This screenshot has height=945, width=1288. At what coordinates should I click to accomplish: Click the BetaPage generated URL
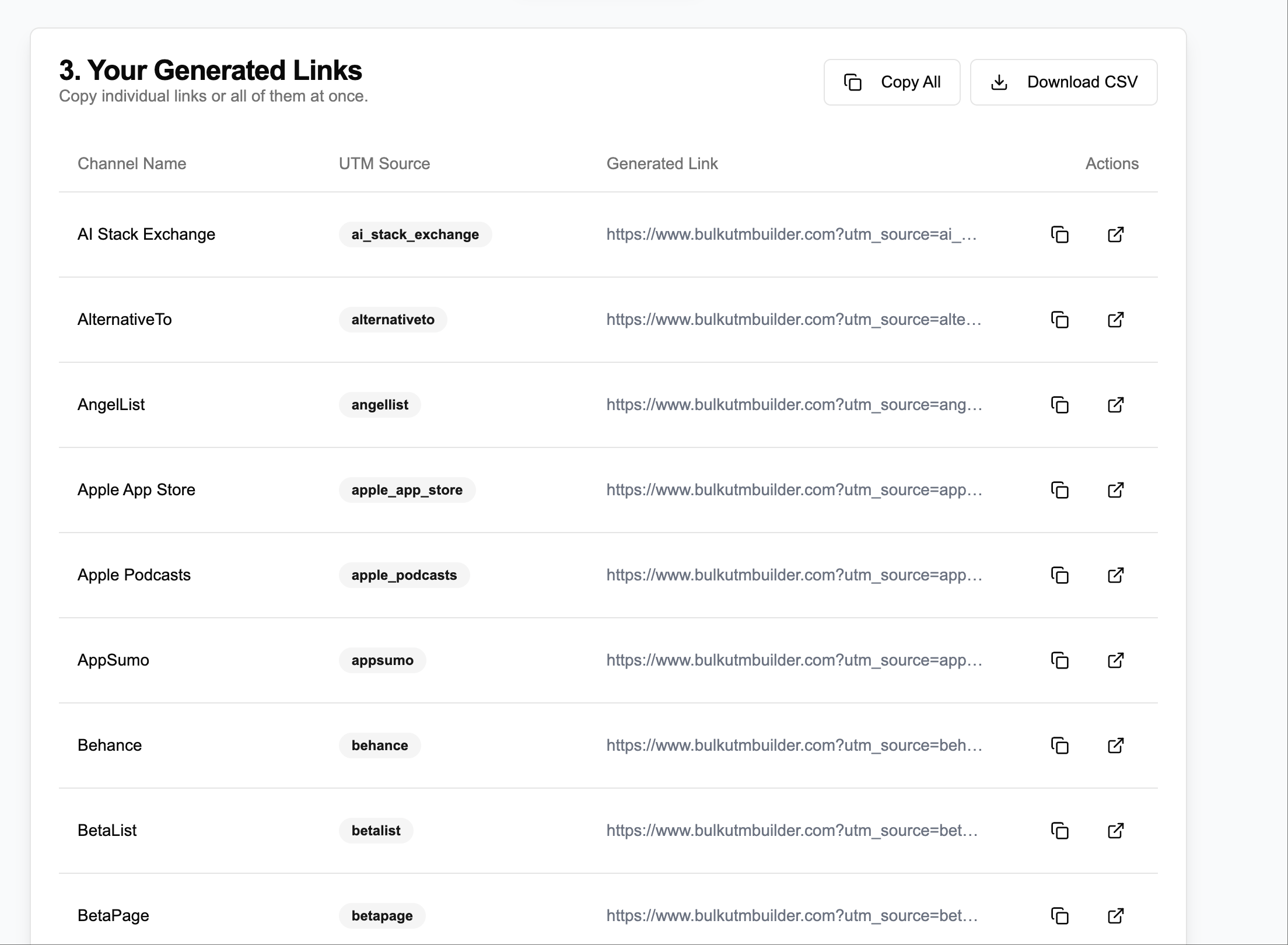pos(792,916)
